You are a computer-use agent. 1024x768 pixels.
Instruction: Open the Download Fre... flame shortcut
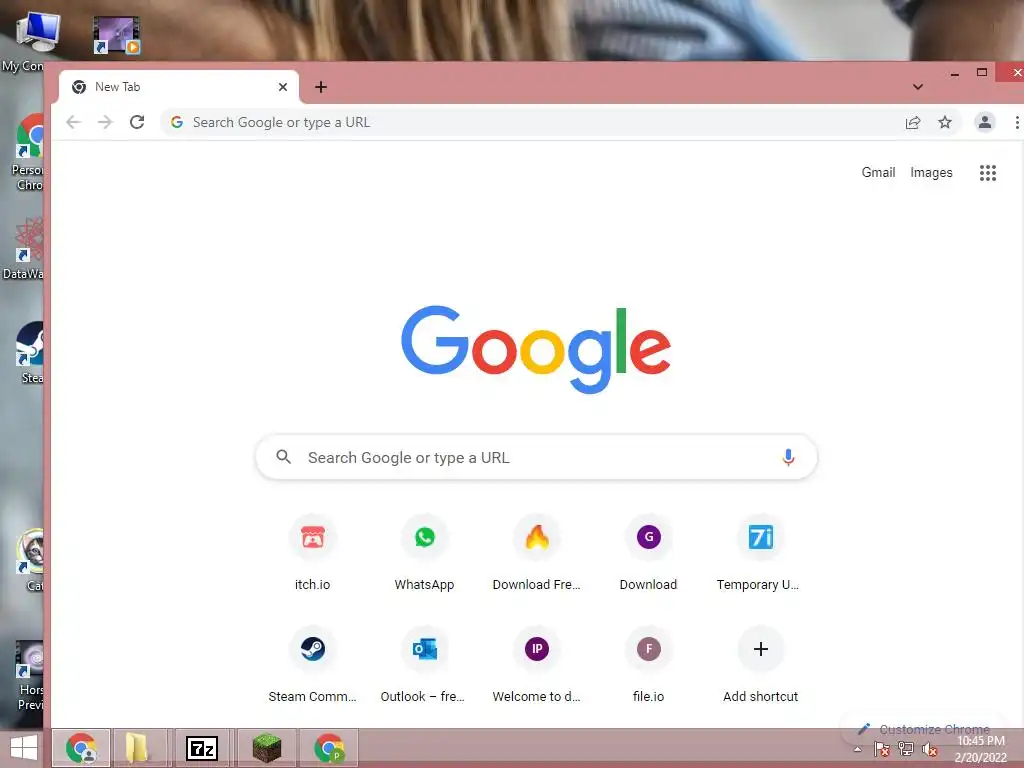[x=537, y=553]
